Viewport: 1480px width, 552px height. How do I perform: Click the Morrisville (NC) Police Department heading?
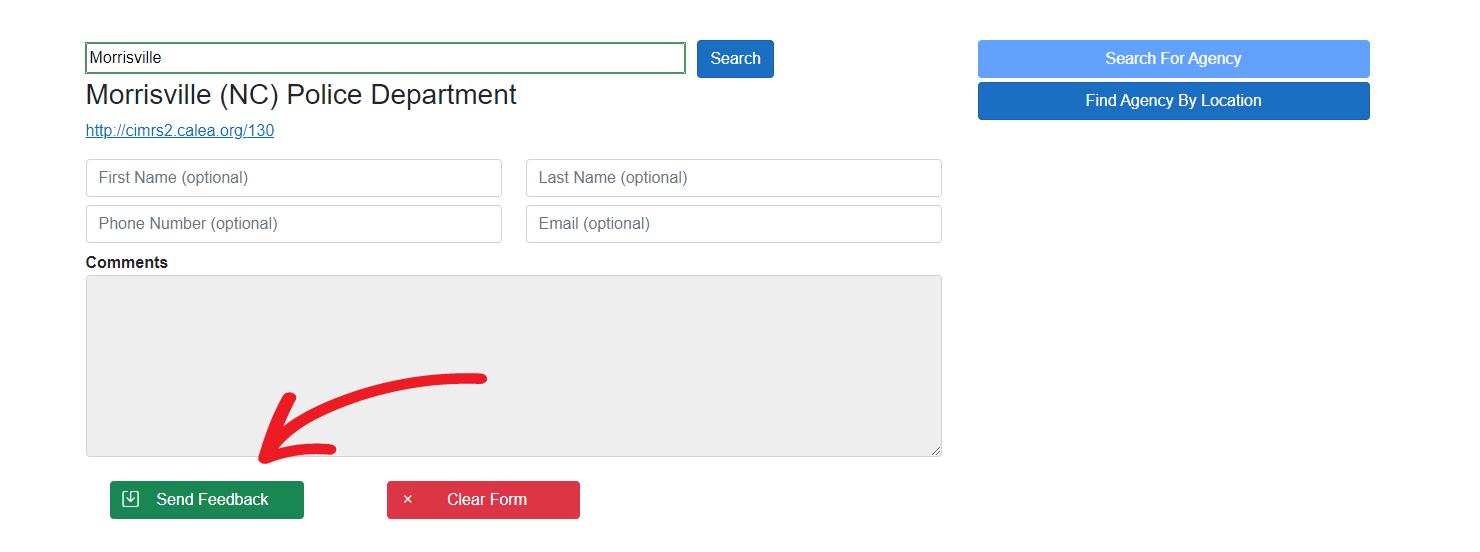pyautogui.click(x=301, y=95)
